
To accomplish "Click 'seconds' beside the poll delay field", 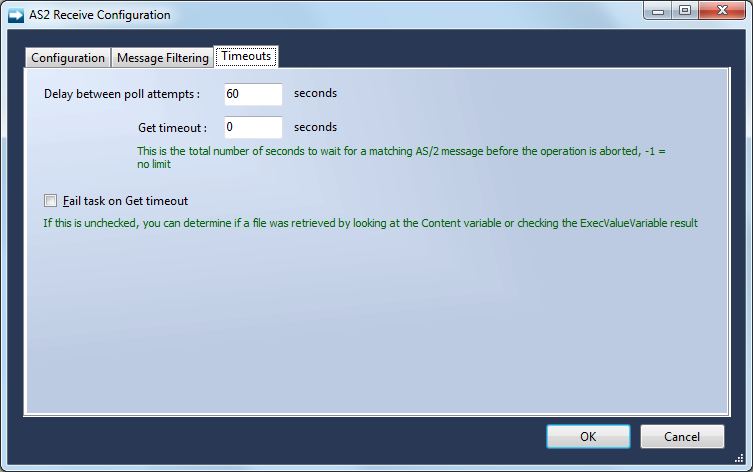I will point(315,94).
